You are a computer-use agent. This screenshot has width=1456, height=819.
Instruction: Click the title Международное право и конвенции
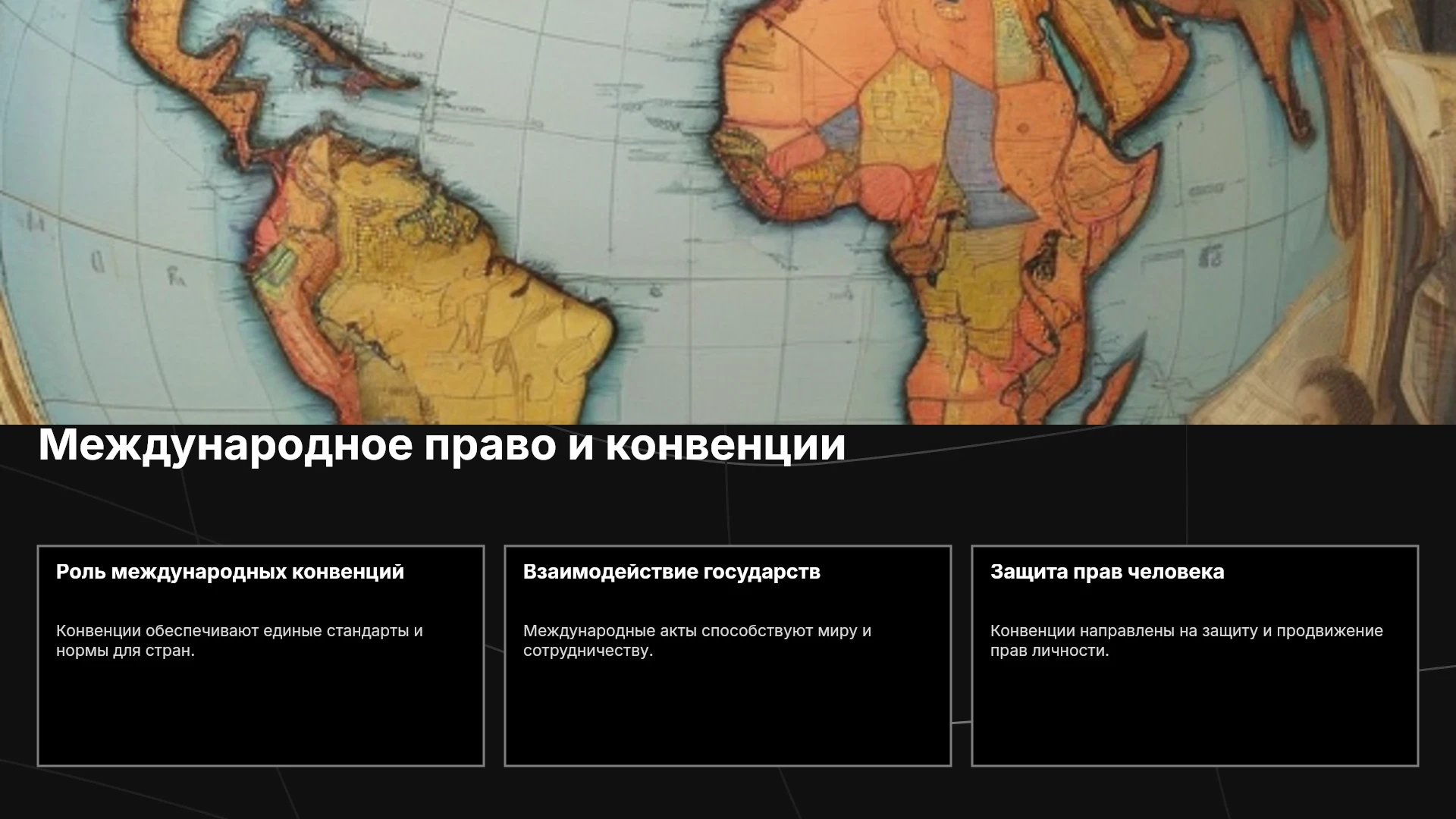point(442,445)
